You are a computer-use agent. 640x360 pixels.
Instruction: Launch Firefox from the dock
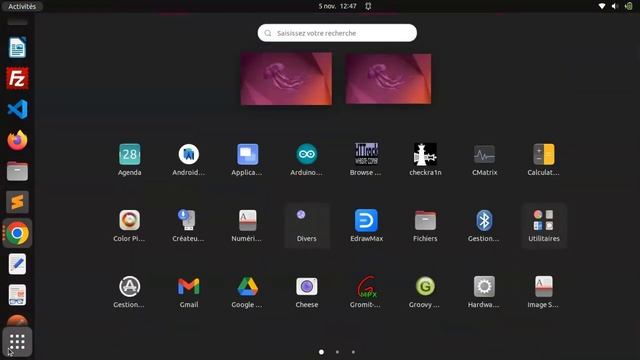click(17, 140)
